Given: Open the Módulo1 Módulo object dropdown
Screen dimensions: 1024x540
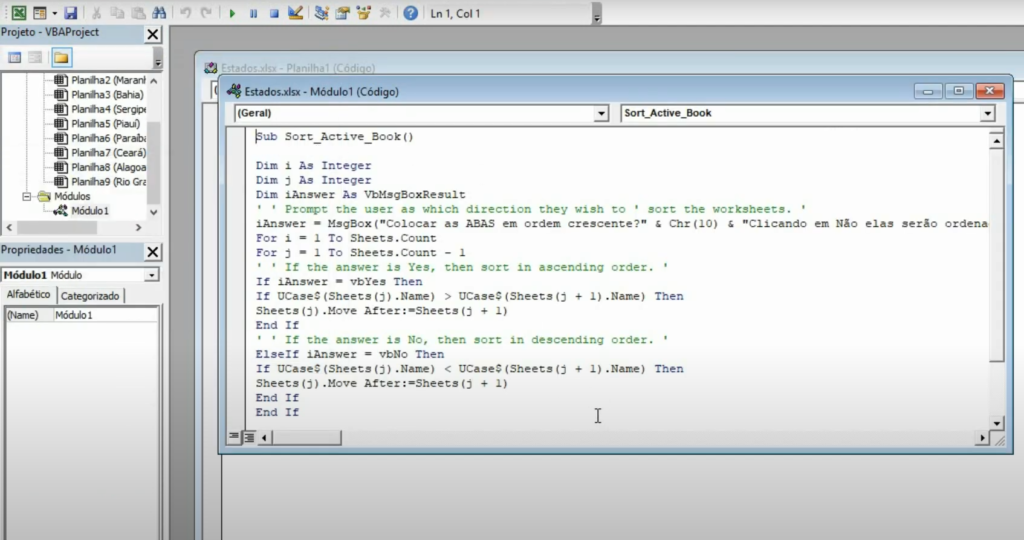Looking at the screenshot, I should (152, 275).
